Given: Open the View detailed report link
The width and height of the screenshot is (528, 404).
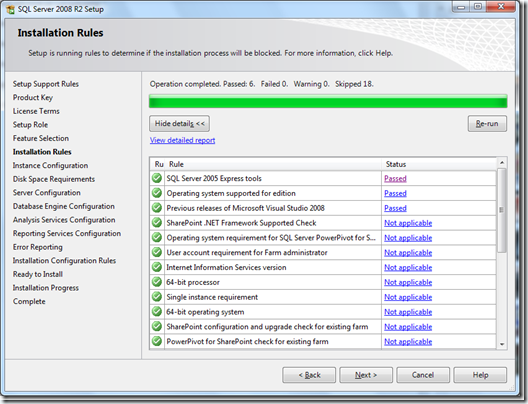Looking at the screenshot, I should click(182, 140).
